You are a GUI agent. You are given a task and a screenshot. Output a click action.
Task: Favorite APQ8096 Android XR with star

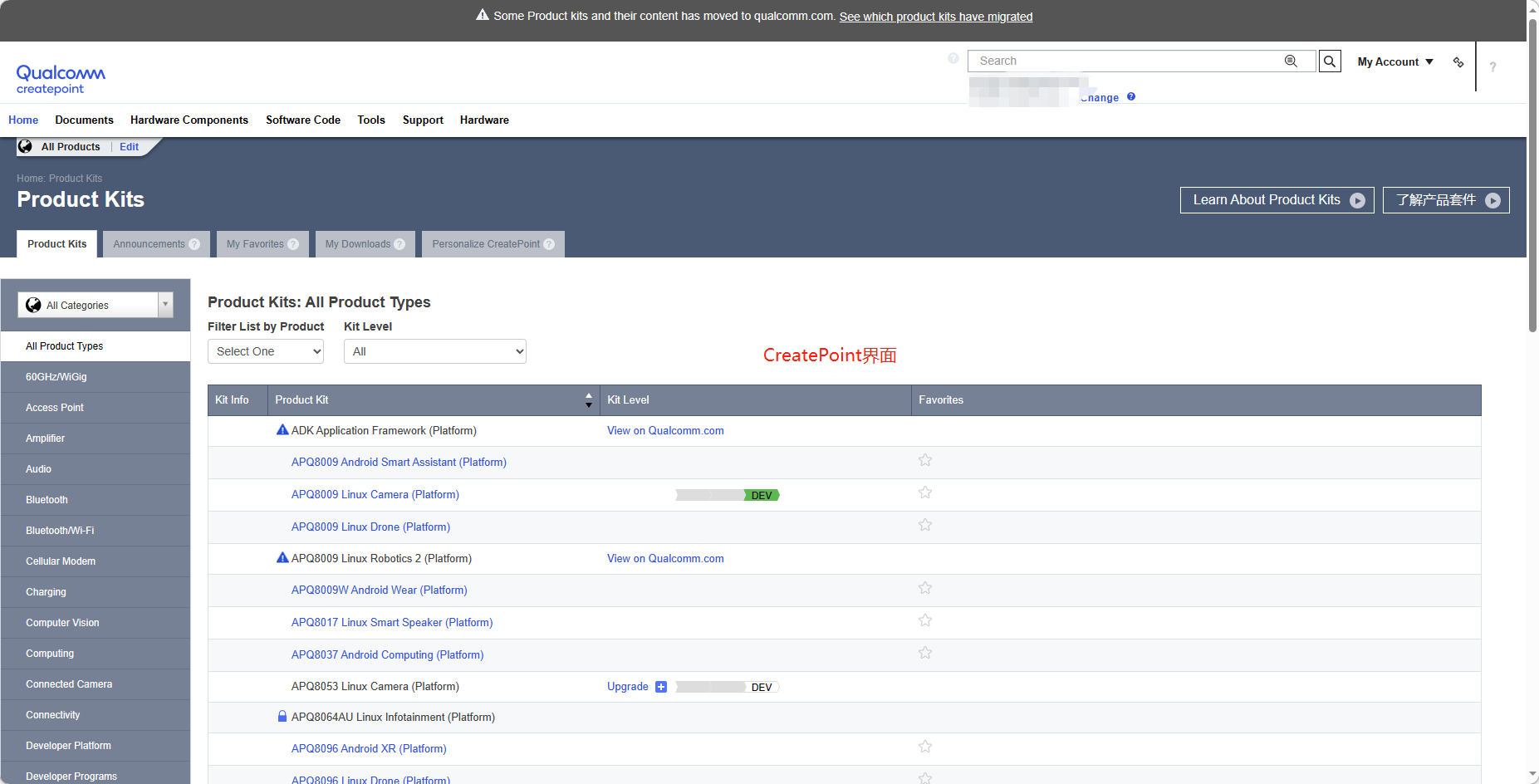(925, 747)
